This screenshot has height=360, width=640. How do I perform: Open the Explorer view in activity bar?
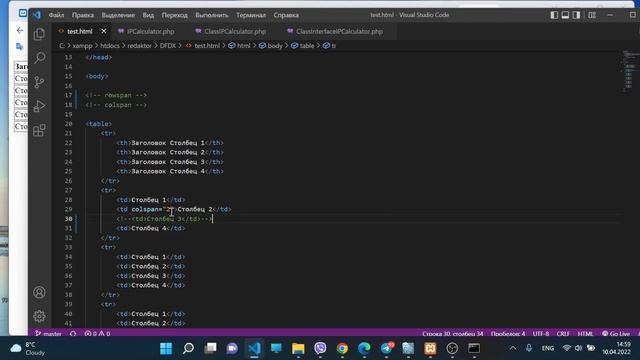tap(39, 34)
